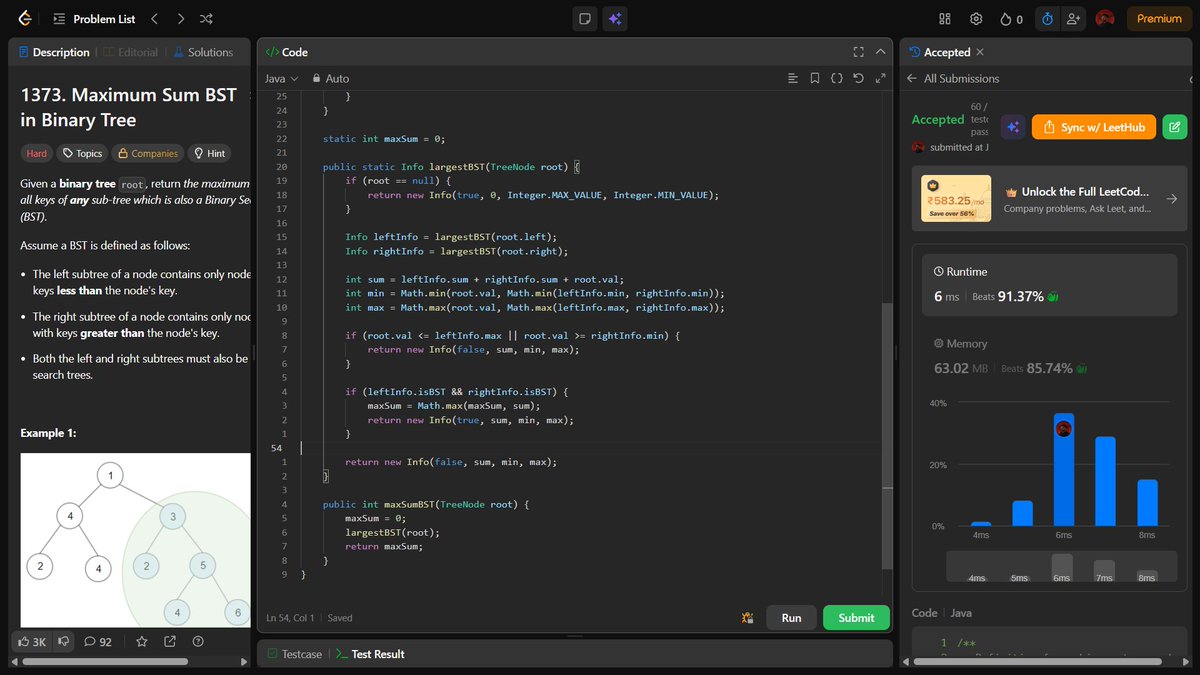Click the Submit button

pyautogui.click(x=856, y=618)
